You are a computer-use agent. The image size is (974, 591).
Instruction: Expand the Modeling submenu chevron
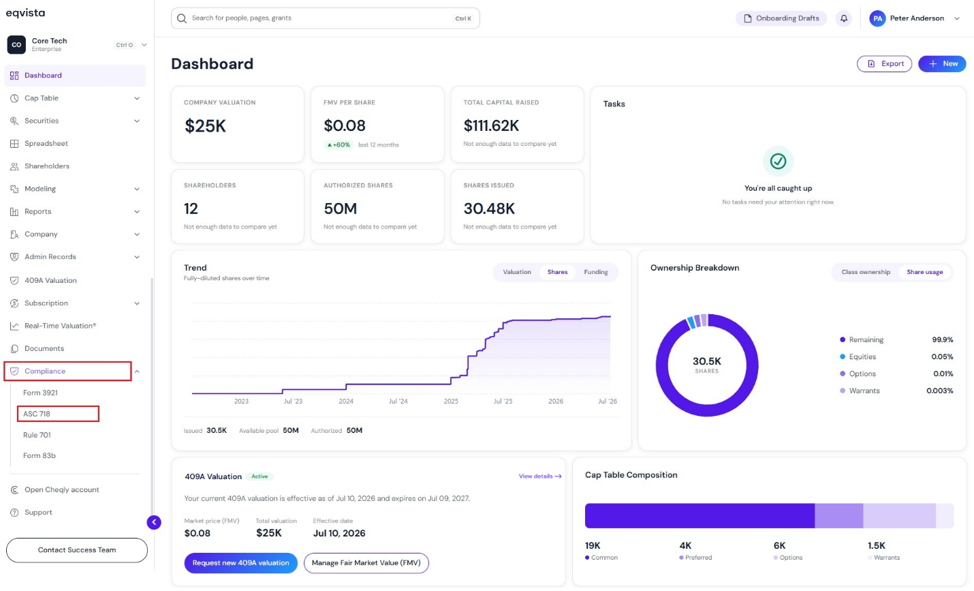click(137, 189)
